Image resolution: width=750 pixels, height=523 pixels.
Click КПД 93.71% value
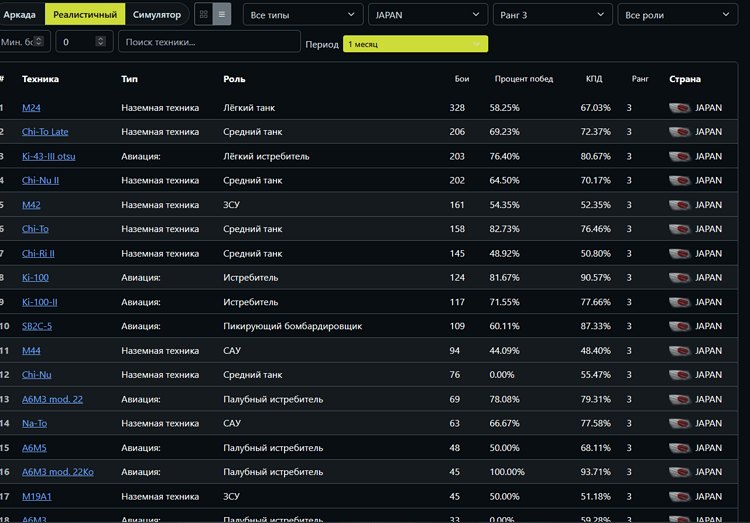point(596,472)
